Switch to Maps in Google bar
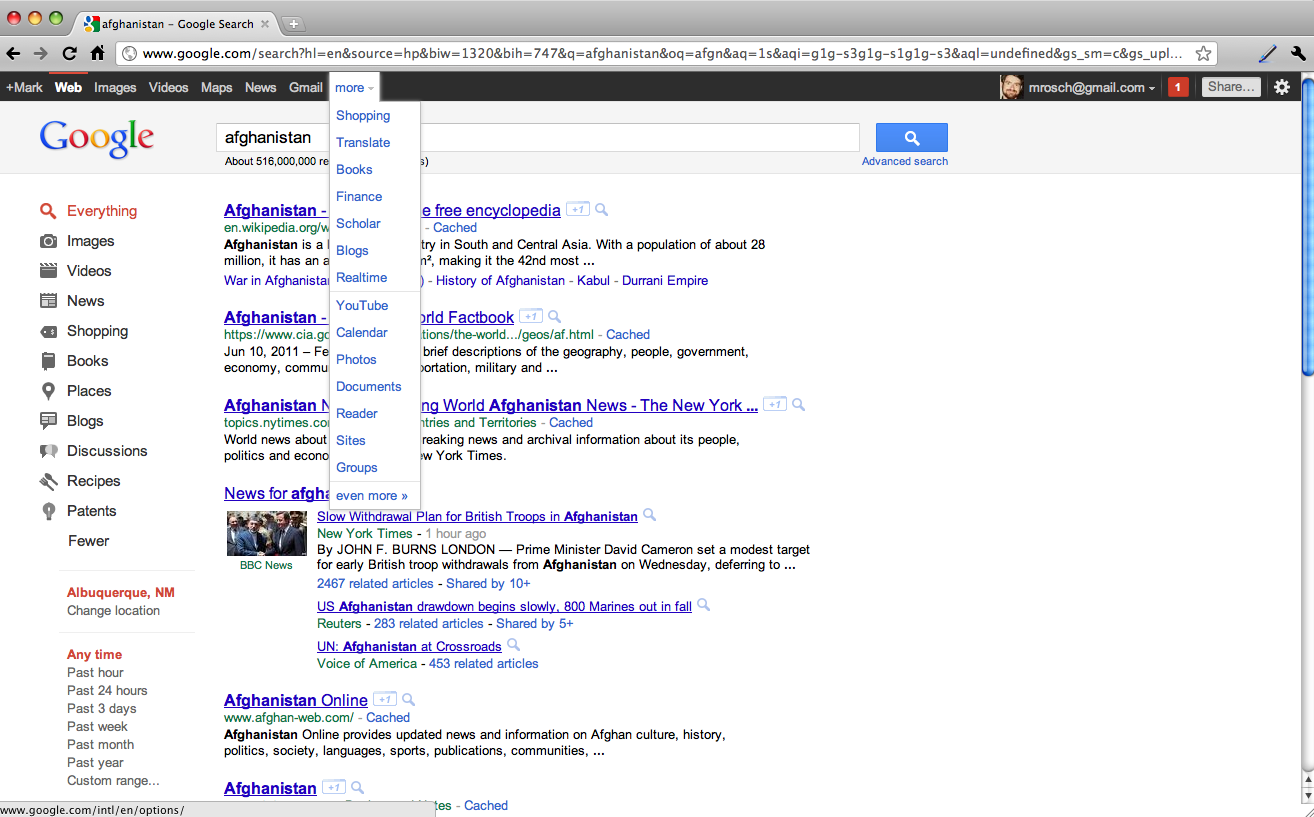Image resolution: width=1314 pixels, height=817 pixels. click(216, 87)
